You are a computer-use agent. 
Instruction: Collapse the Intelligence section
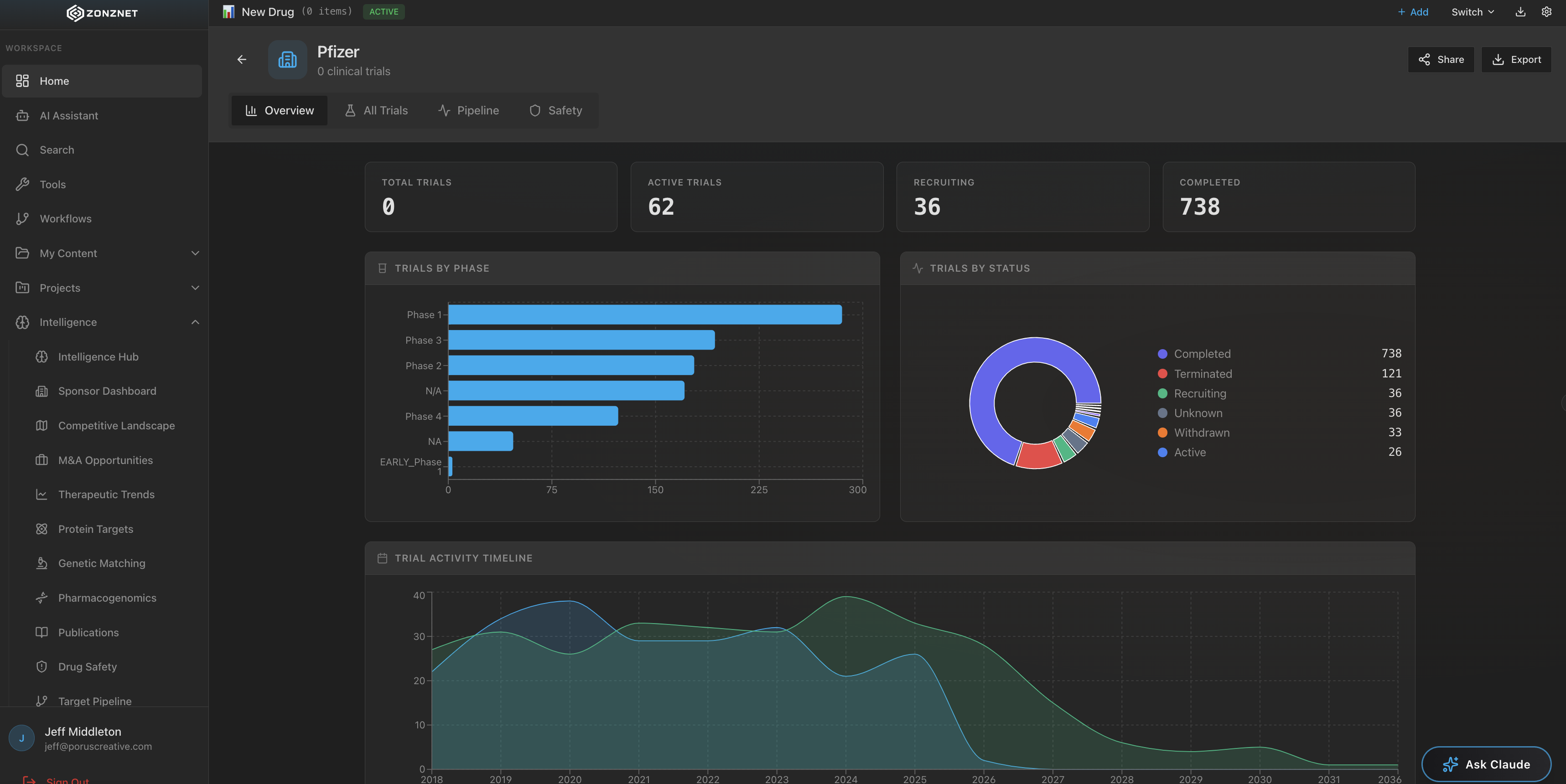click(195, 322)
